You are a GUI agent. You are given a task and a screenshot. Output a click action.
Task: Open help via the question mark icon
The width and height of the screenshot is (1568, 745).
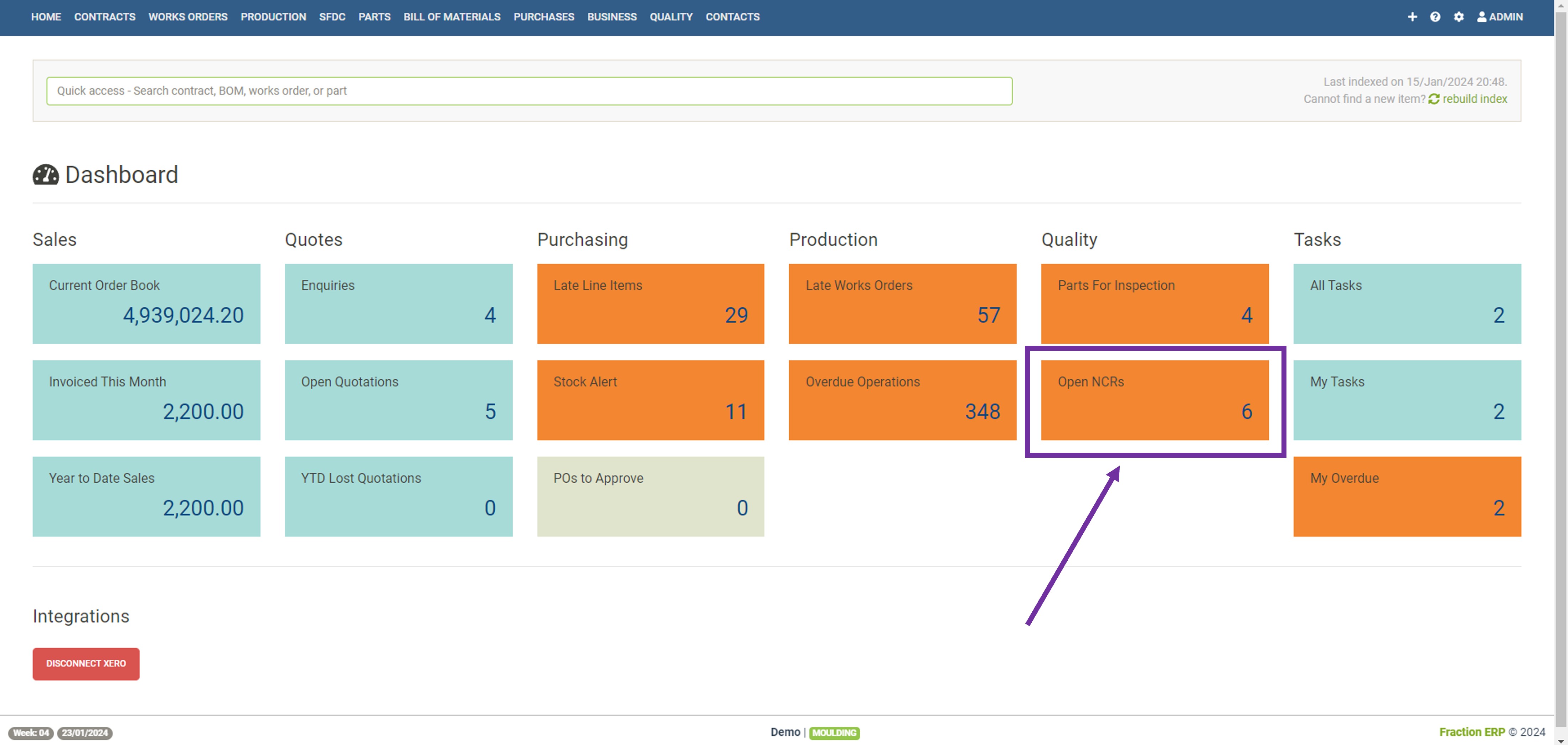tap(1436, 16)
